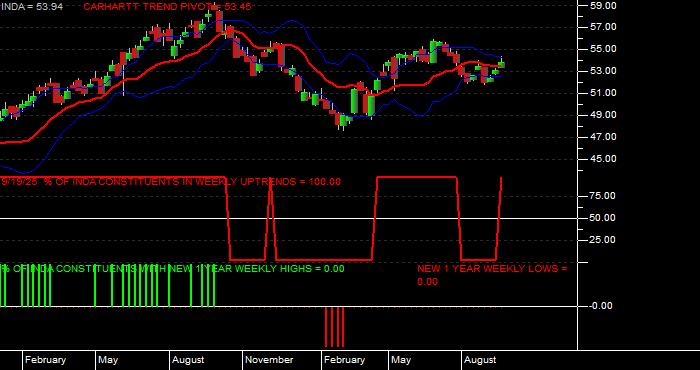Click the 50.00 uptrend axis value

pyautogui.click(x=603, y=218)
